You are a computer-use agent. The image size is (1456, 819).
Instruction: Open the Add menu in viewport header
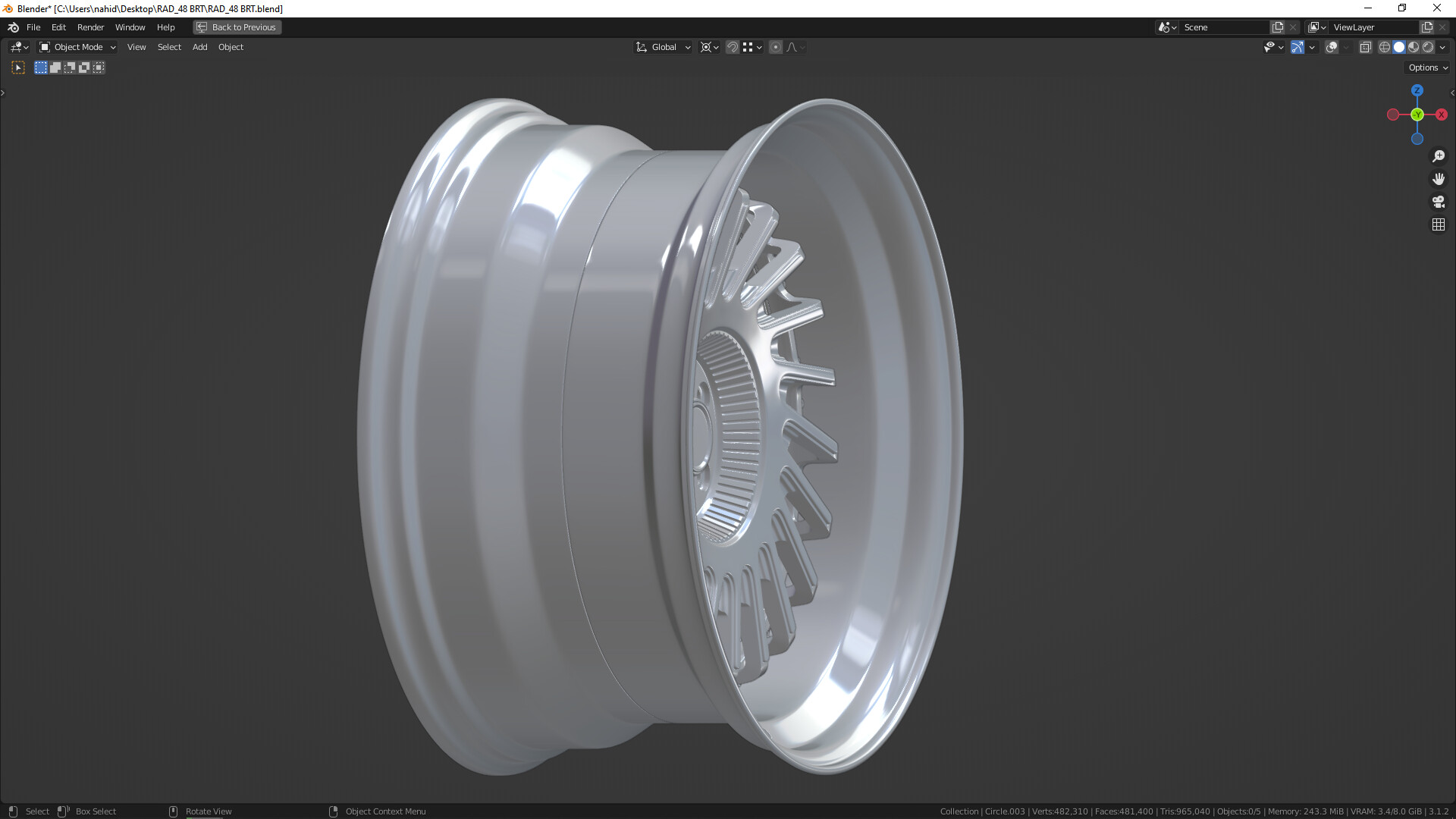click(x=199, y=47)
